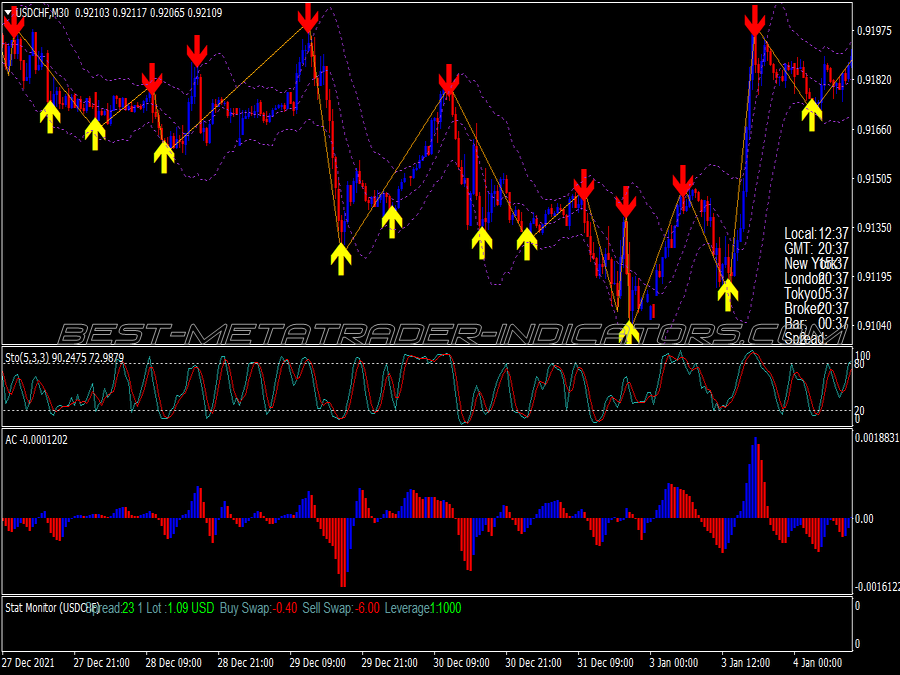Viewport: 900px width, 675px height.
Task: Click the 0.91660 price axis label
Action: pyautogui.click(x=874, y=130)
